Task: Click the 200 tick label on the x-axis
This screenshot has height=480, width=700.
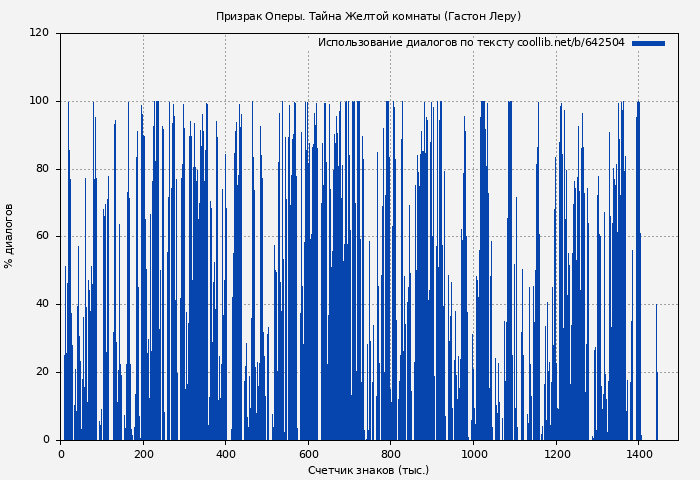Action: click(143, 454)
